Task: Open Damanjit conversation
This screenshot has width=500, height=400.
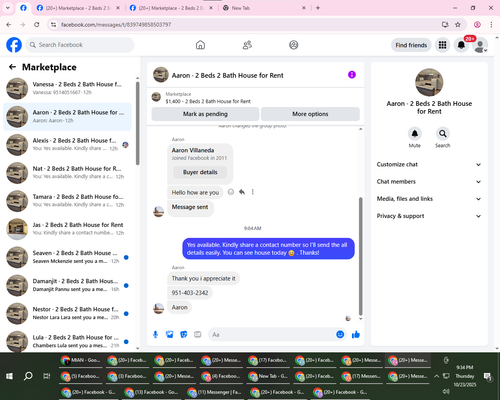Action: tap(67, 285)
